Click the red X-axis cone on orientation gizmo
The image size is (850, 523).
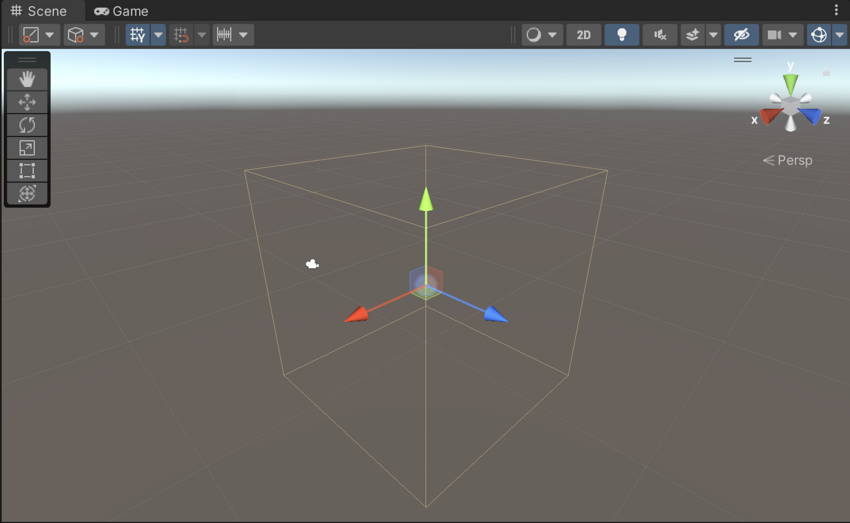point(769,116)
